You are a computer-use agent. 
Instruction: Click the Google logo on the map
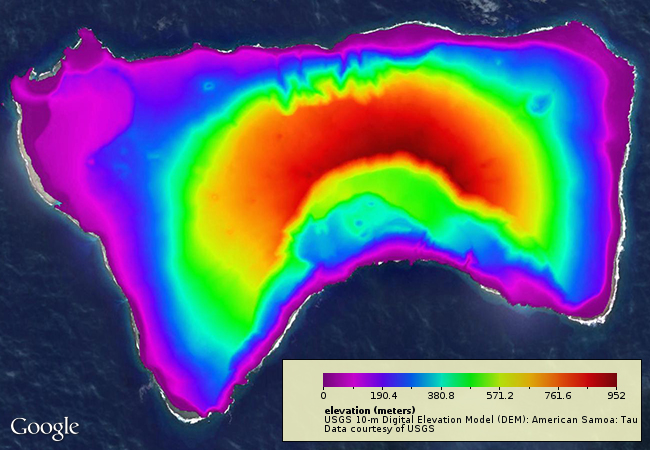point(44,428)
